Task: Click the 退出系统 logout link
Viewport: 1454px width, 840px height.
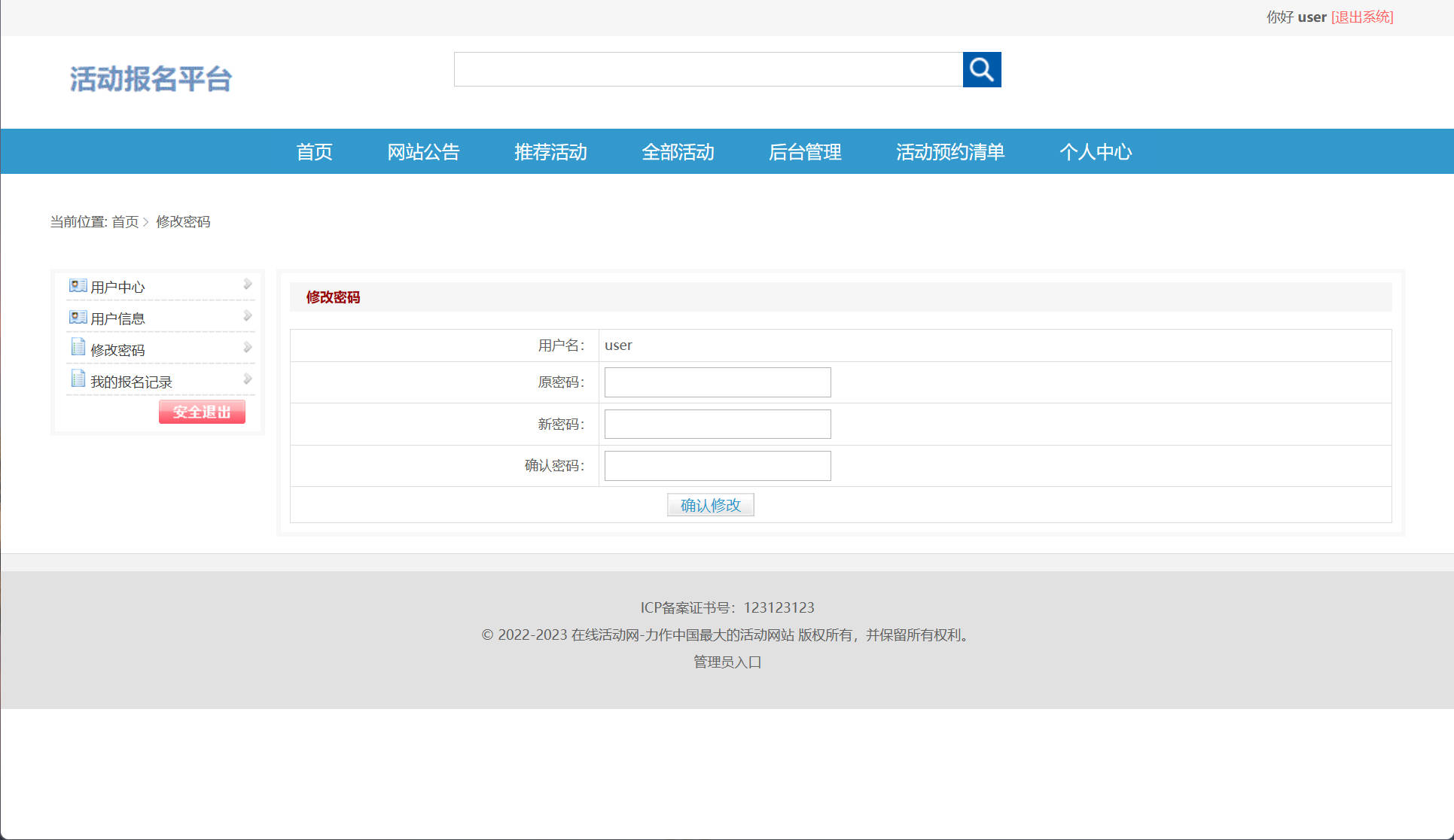Action: [x=1361, y=17]
